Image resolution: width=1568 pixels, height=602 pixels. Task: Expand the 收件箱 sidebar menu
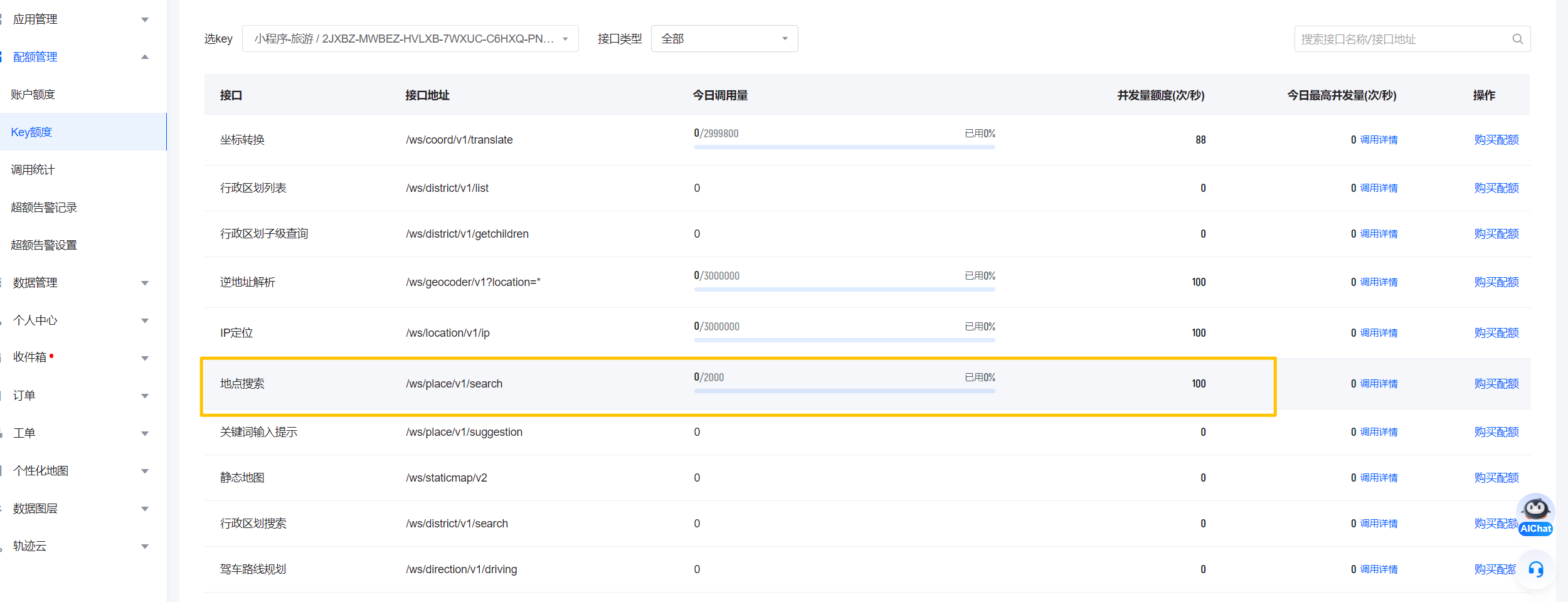coord(78,357)
